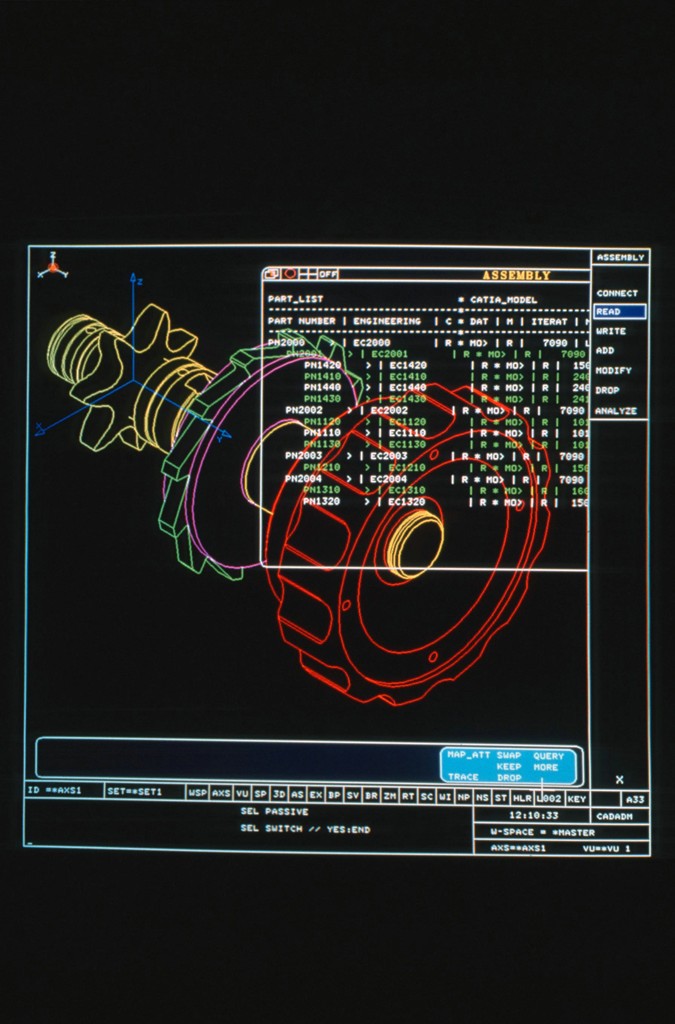Choose MODIFY from the Assembly side menu
Viewport: 675px width, 1024px height.
(614, 370)
